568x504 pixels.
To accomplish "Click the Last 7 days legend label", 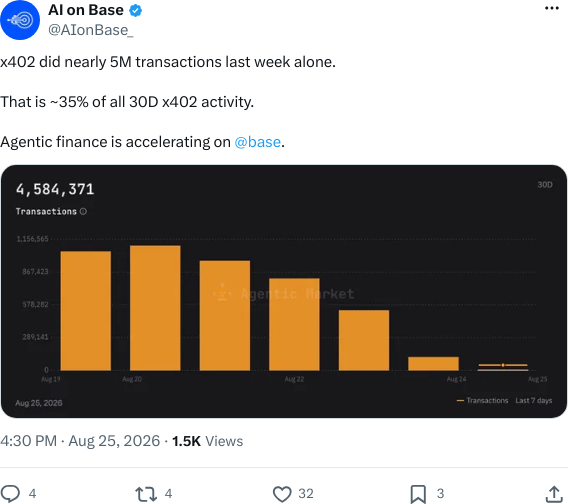I will (x=534, y=400).
